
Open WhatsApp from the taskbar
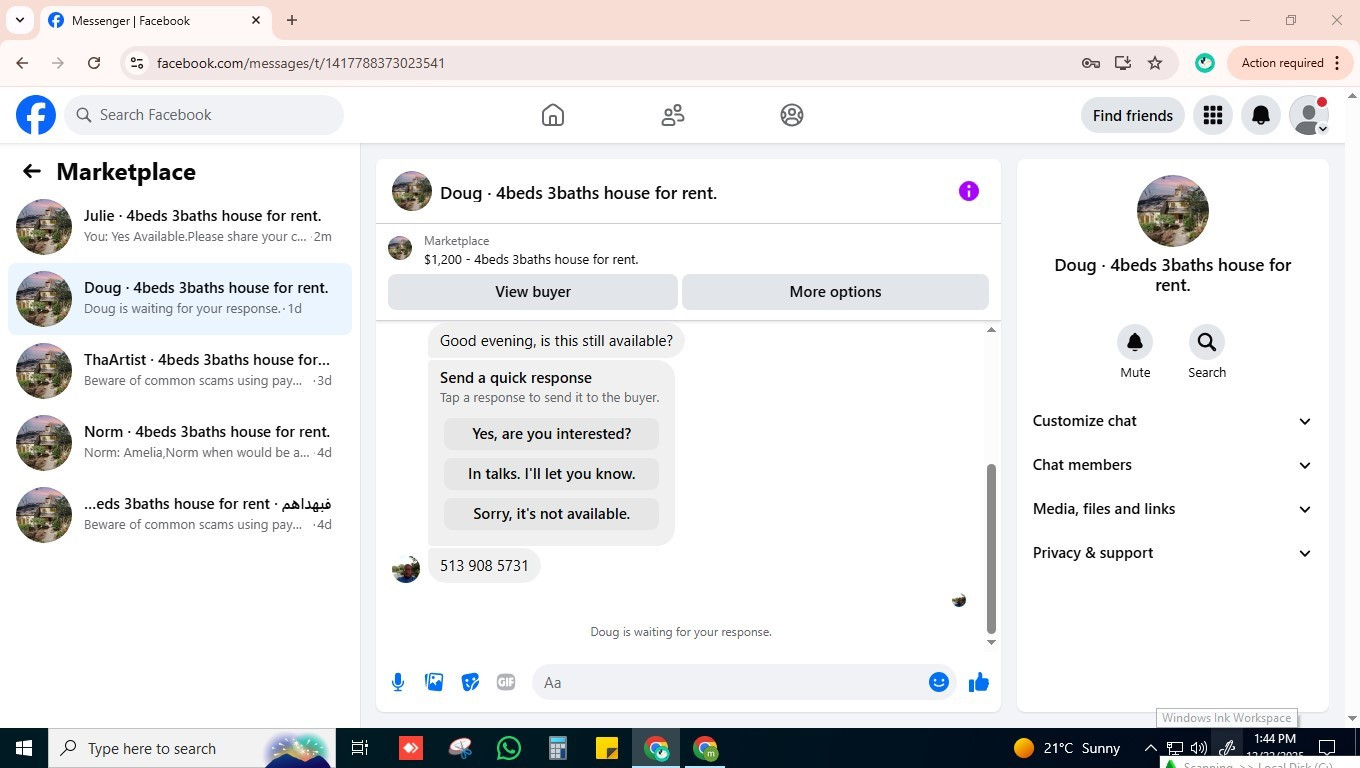(509, 748)
